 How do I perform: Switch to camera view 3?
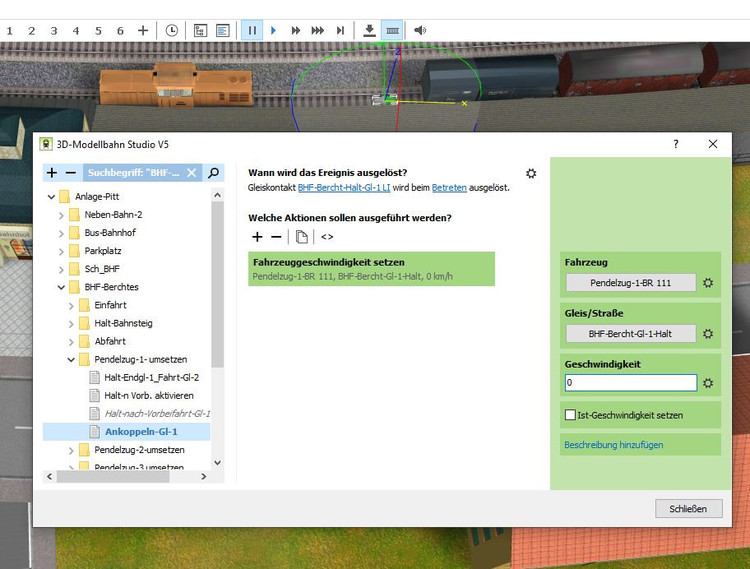pos(54,31)
